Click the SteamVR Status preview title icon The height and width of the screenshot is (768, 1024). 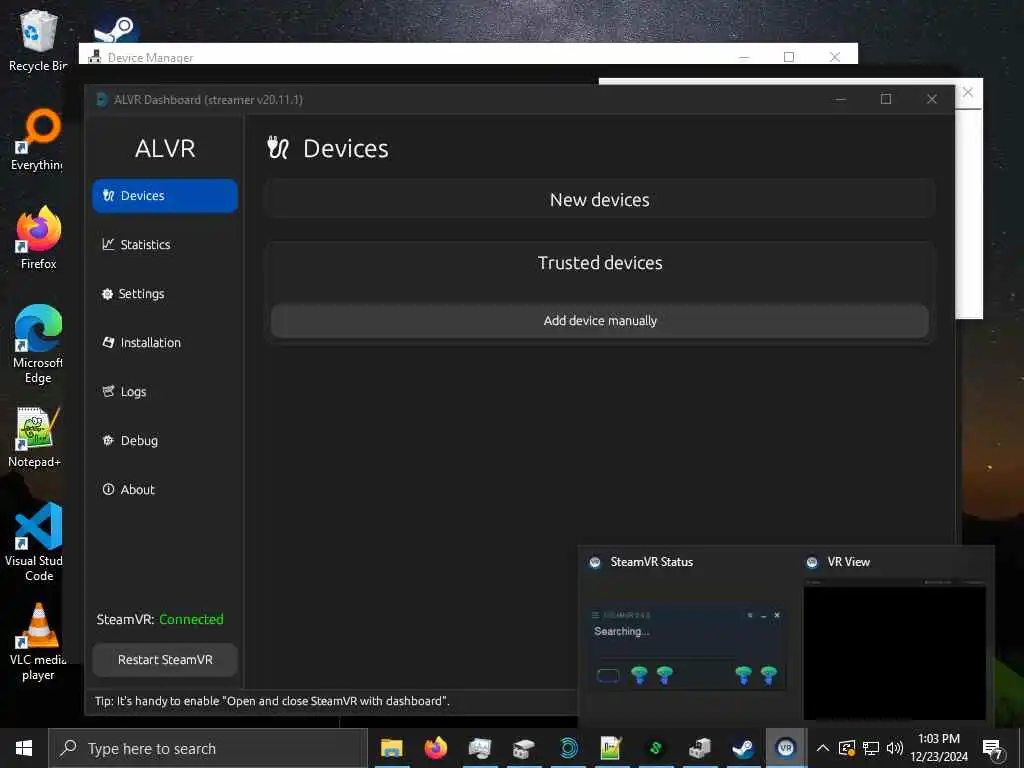pyautogui.click(x=595, y=562)
